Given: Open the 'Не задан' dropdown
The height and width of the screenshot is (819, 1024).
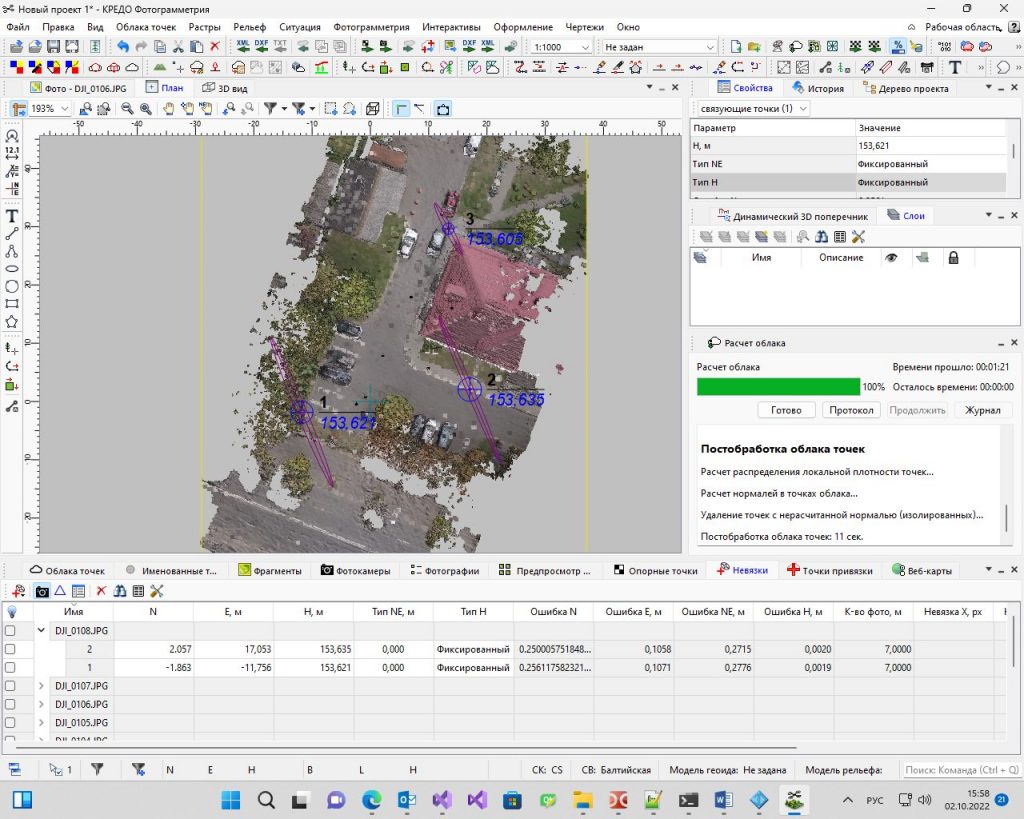Looking at the screenshot, I should (x=710, y=47).
